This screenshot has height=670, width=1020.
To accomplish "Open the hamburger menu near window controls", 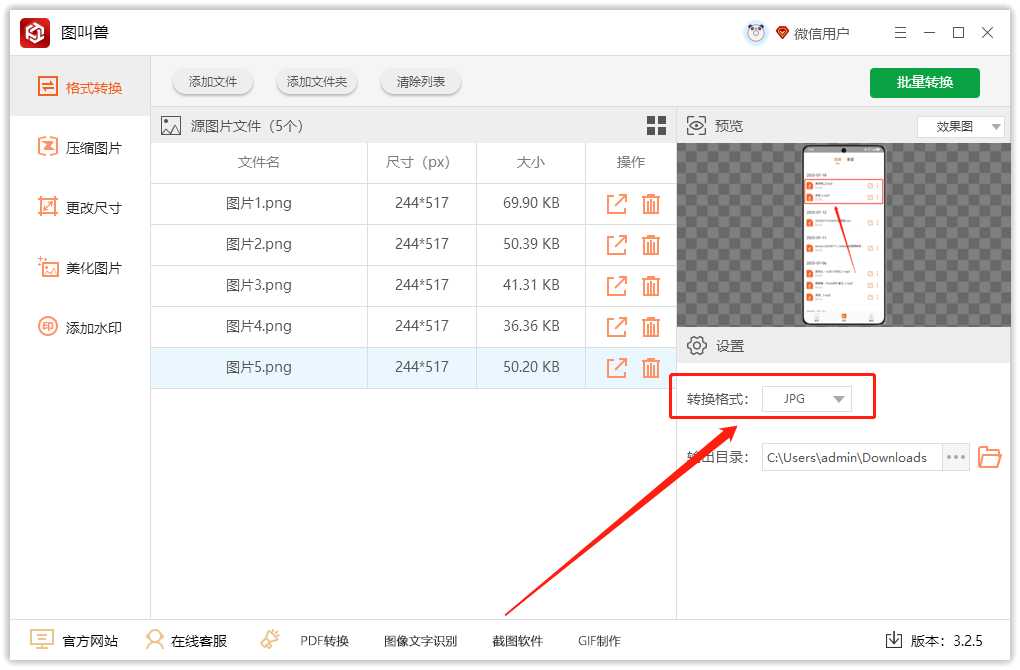I will [x=899, y=32].
